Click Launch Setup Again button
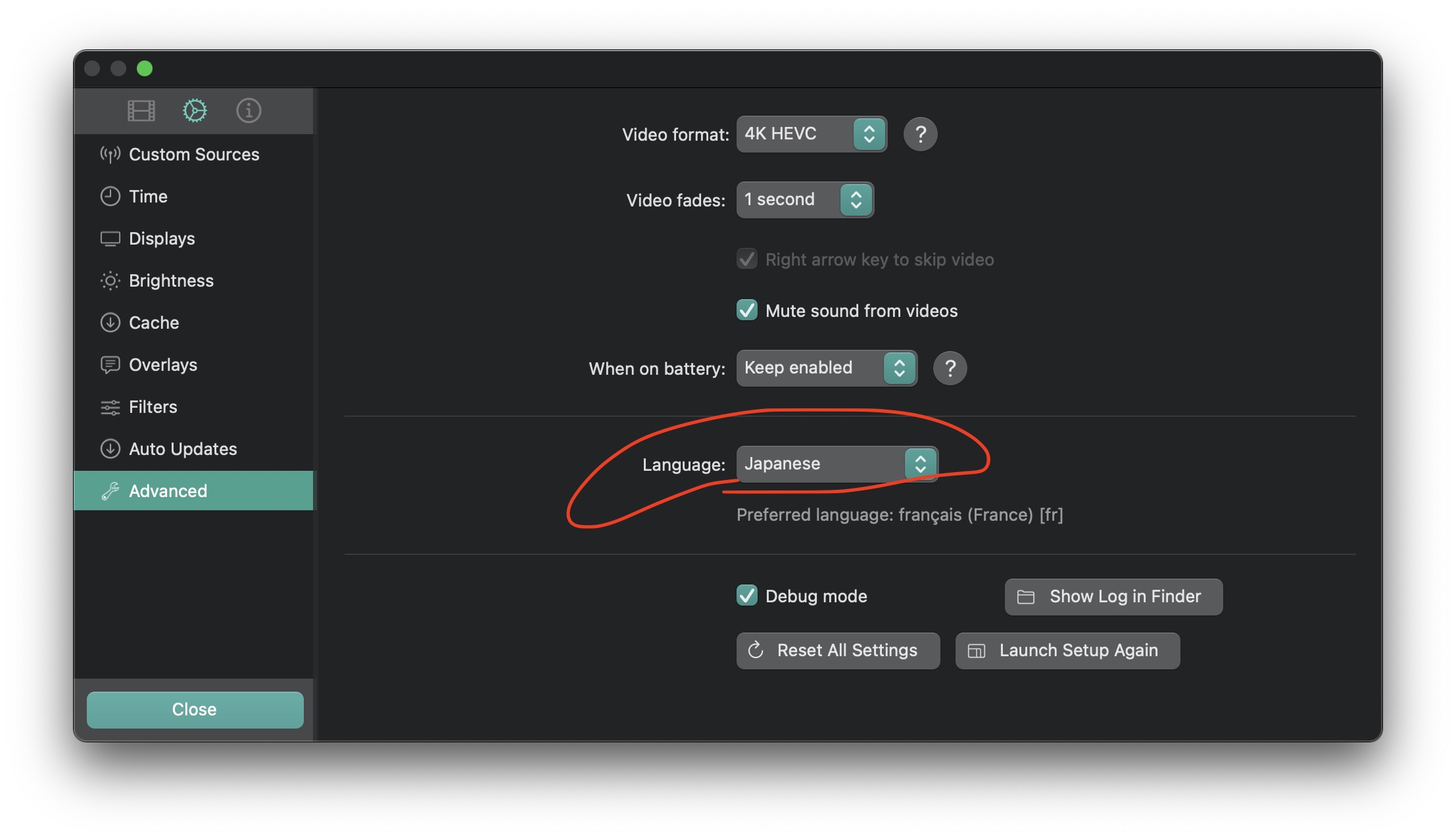Image resolution: width=1456 pixels, height=839 pixels. coord(1067,651)
